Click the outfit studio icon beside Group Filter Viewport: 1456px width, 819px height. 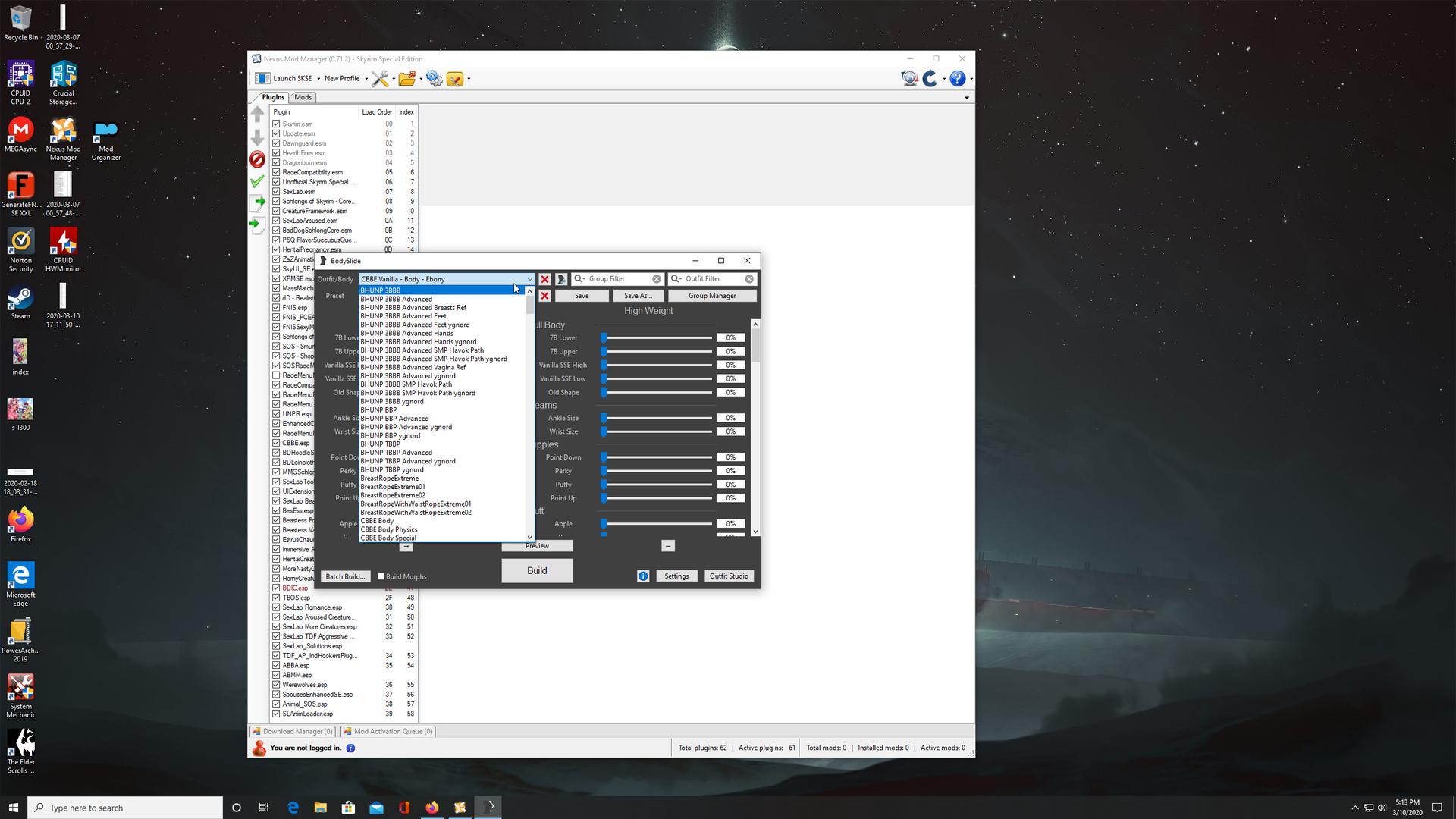(x=561, y=279)
